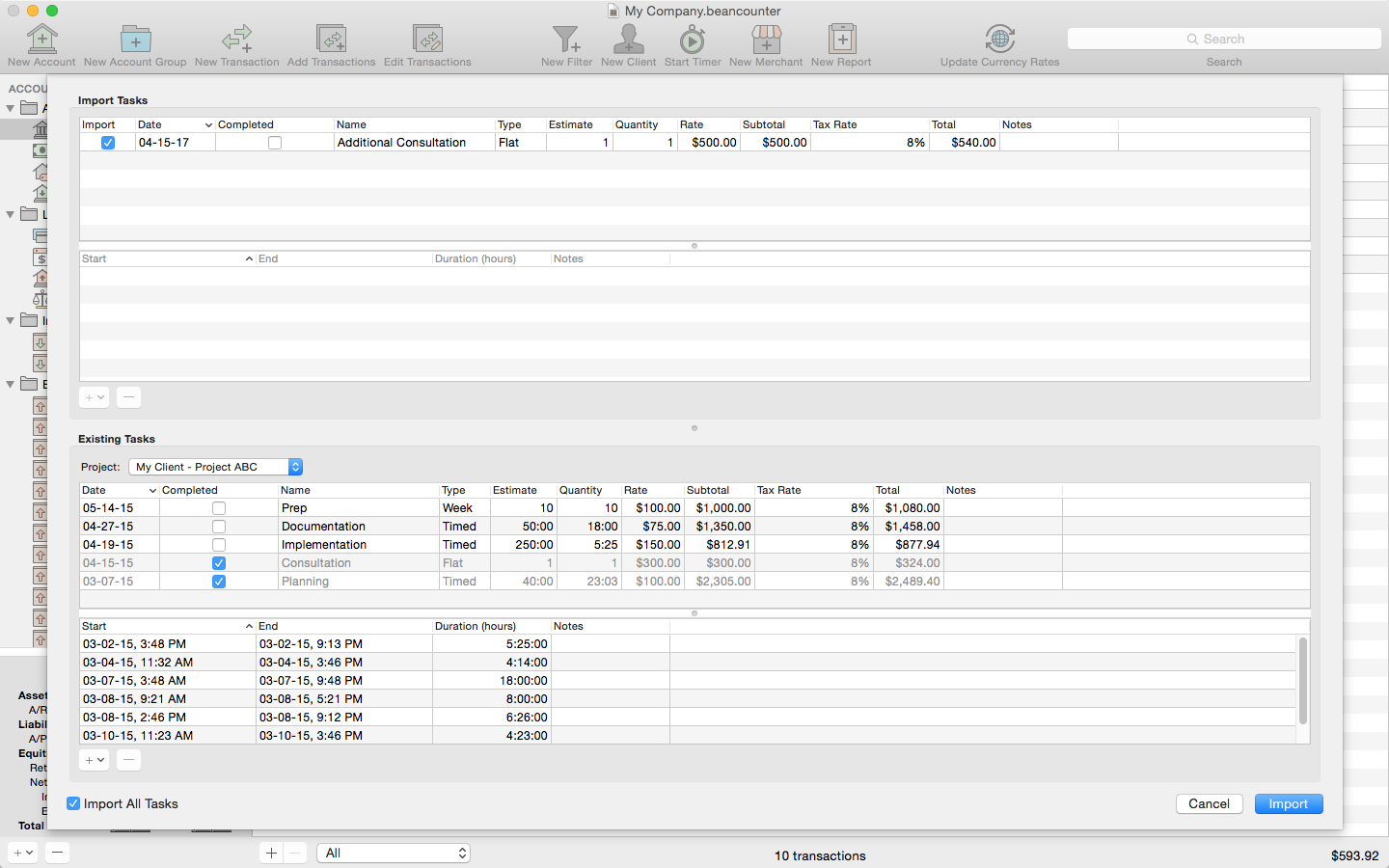Toggle the Import All Tasks checkbox
Viewport: 1389px width, 868px height.
pos(73,803)
